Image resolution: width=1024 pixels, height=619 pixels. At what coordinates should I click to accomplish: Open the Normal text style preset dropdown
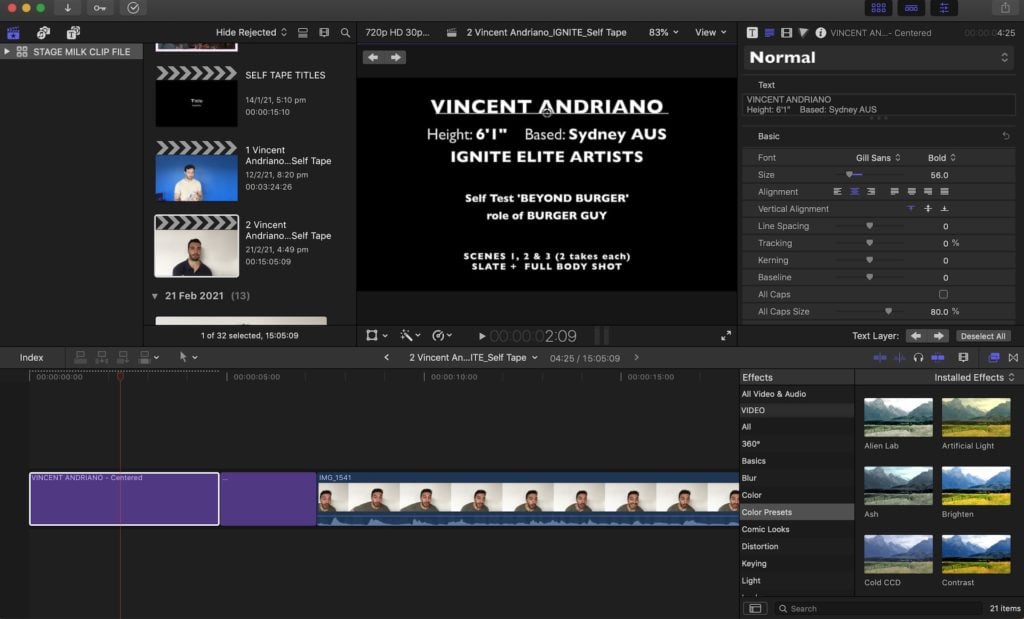click(x=879, y=57)
